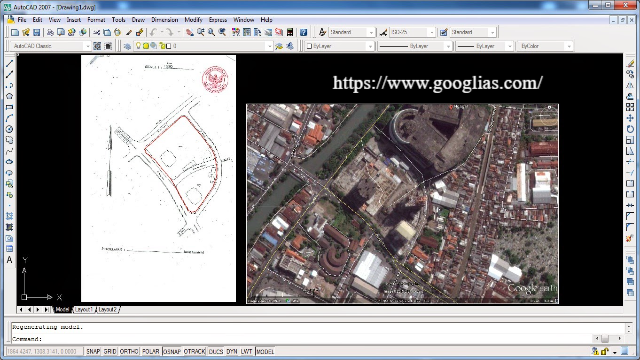Click the MODEL button in status bar

[265, 351]
